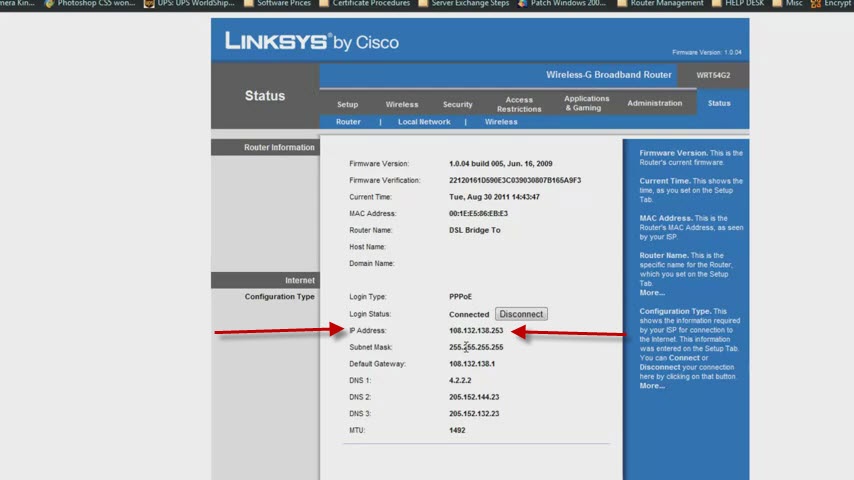Image resolution: width=854 pixels, height=480 pixels.
Task: Click the Wireless-G Broadband Router title
Action: (608, 75)
